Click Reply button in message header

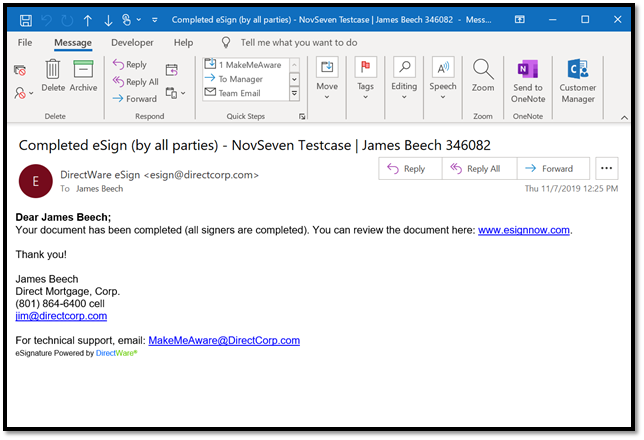[410, 168]
